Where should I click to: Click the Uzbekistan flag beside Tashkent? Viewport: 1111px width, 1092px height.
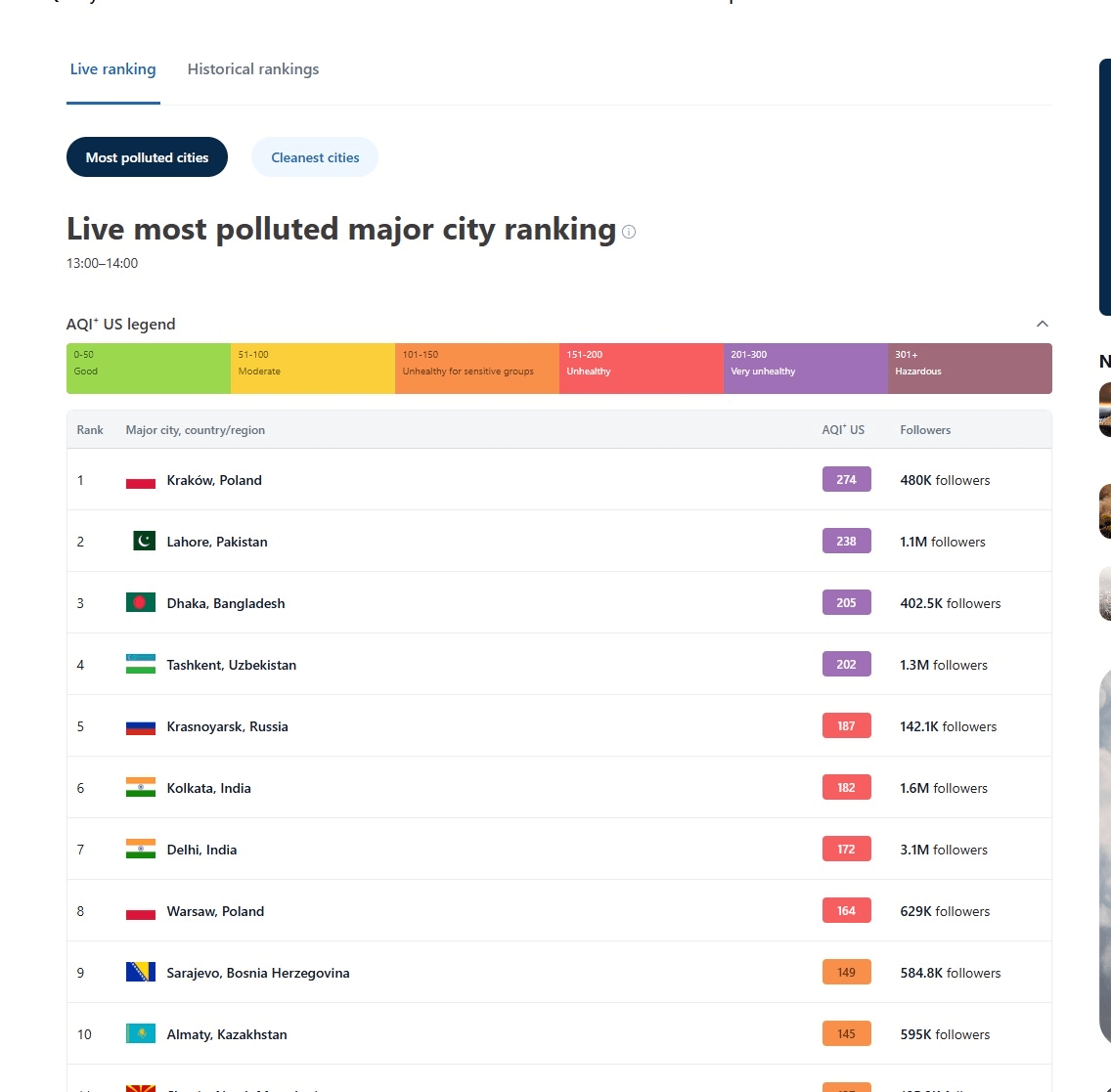140,664
